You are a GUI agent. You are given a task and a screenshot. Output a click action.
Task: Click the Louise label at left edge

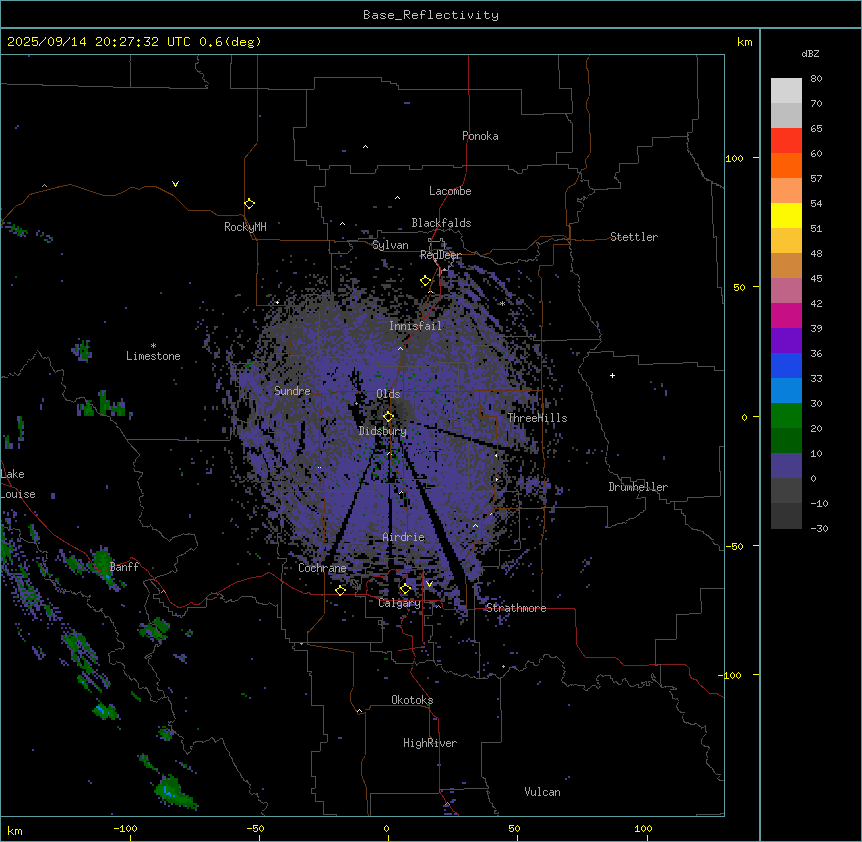pos(18,494)
